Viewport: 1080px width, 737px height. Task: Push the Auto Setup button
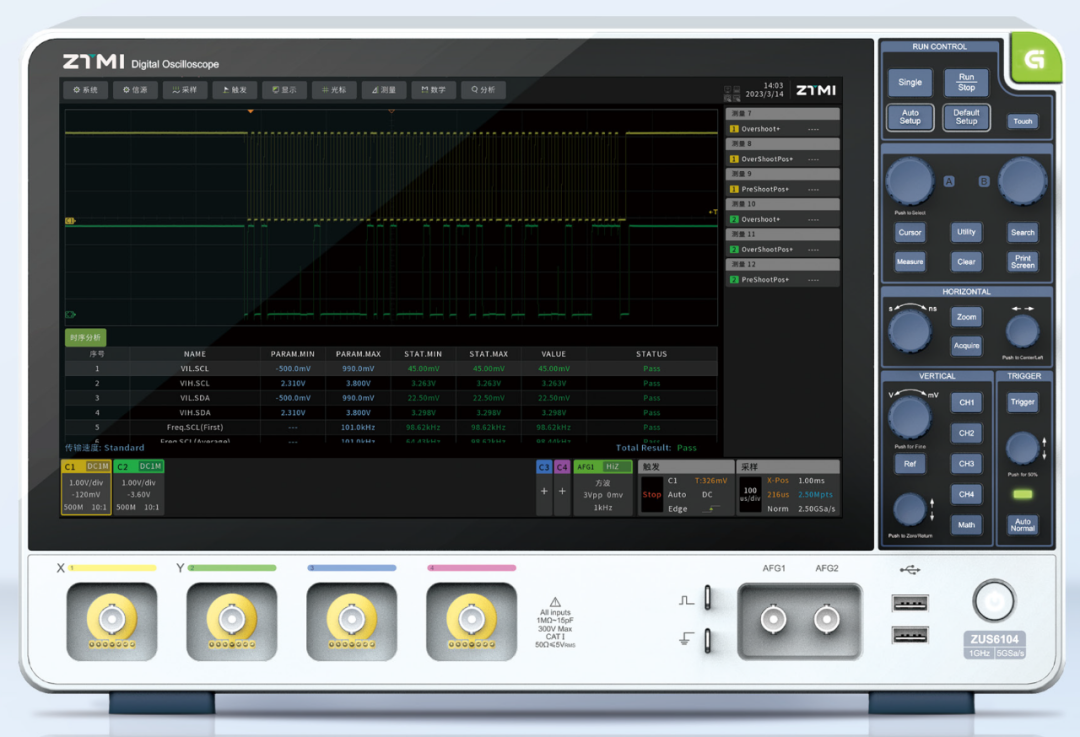tap(909, 117)
